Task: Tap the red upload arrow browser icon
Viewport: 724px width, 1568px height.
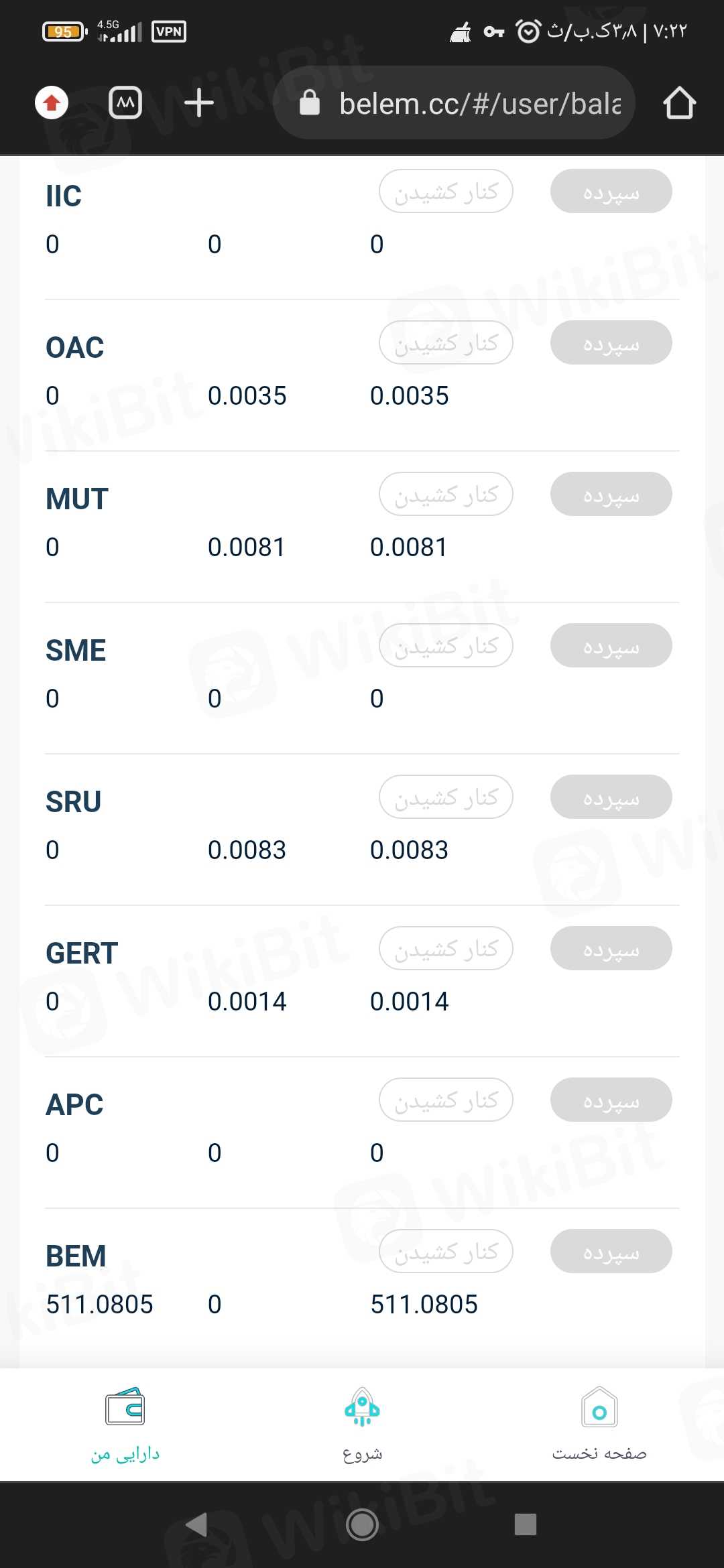Action: coord(52,103)
